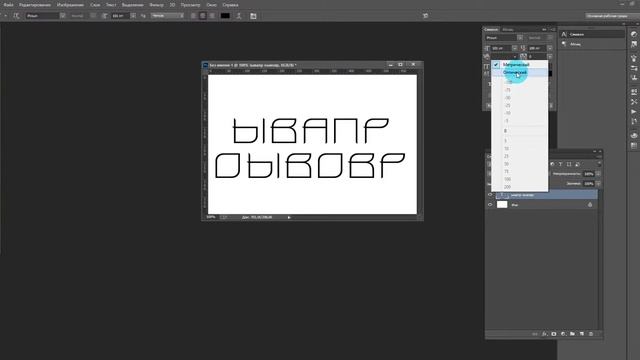Align text left in options bar

pos(193,16)
